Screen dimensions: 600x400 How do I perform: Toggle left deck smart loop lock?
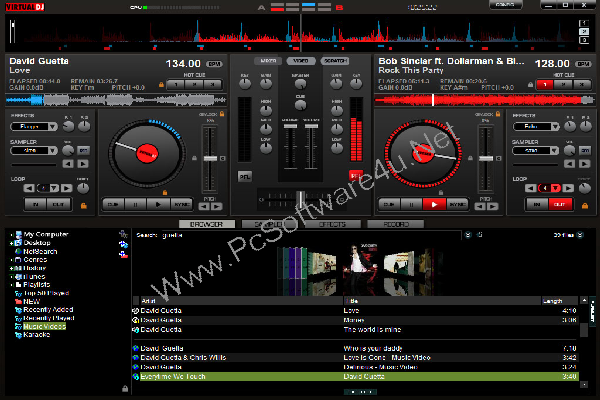point(83,206)
